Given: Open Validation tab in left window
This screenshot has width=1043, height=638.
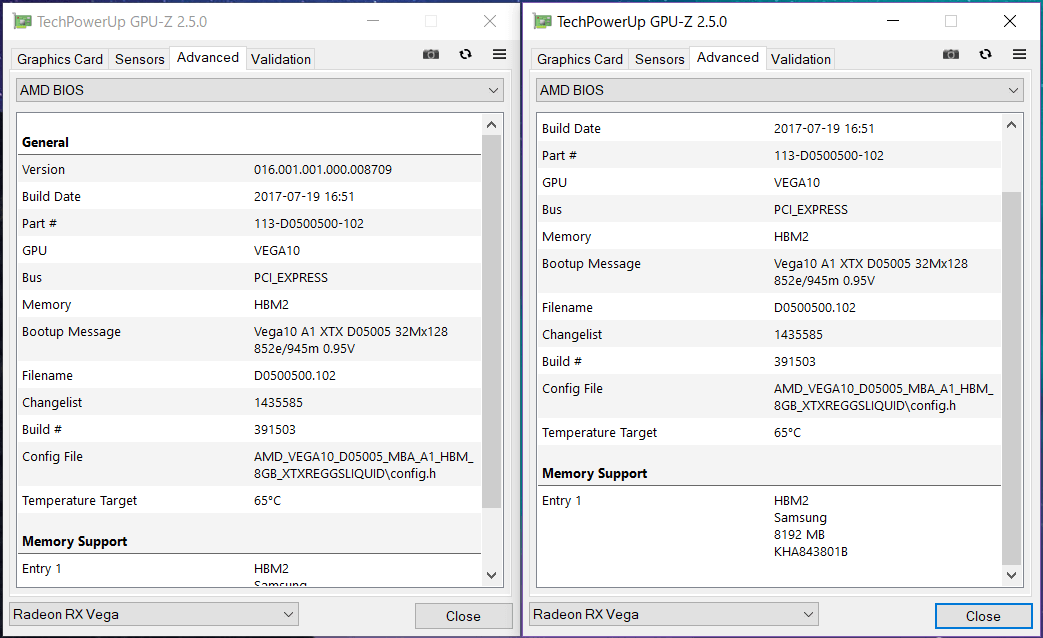Looking at the screenshot, I should tap(281, 59).
